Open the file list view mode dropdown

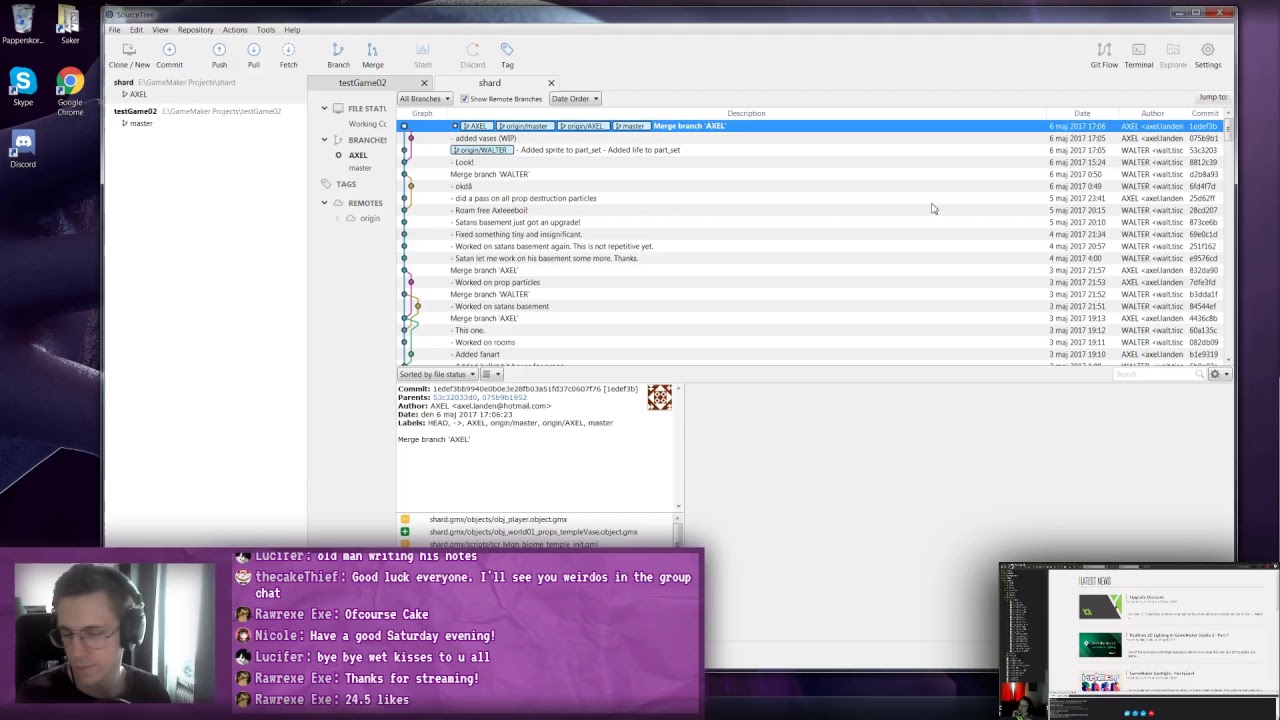click(x=491, y=374)
